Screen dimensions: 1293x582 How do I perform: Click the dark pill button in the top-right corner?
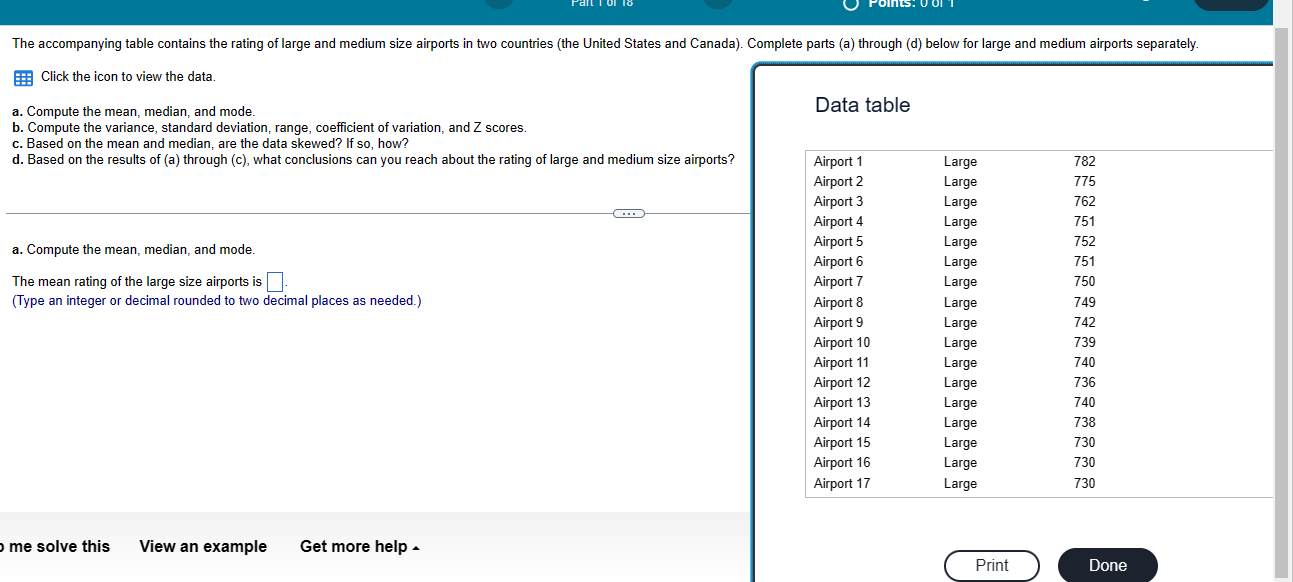pyautogui.click(x=1231, y=4)
